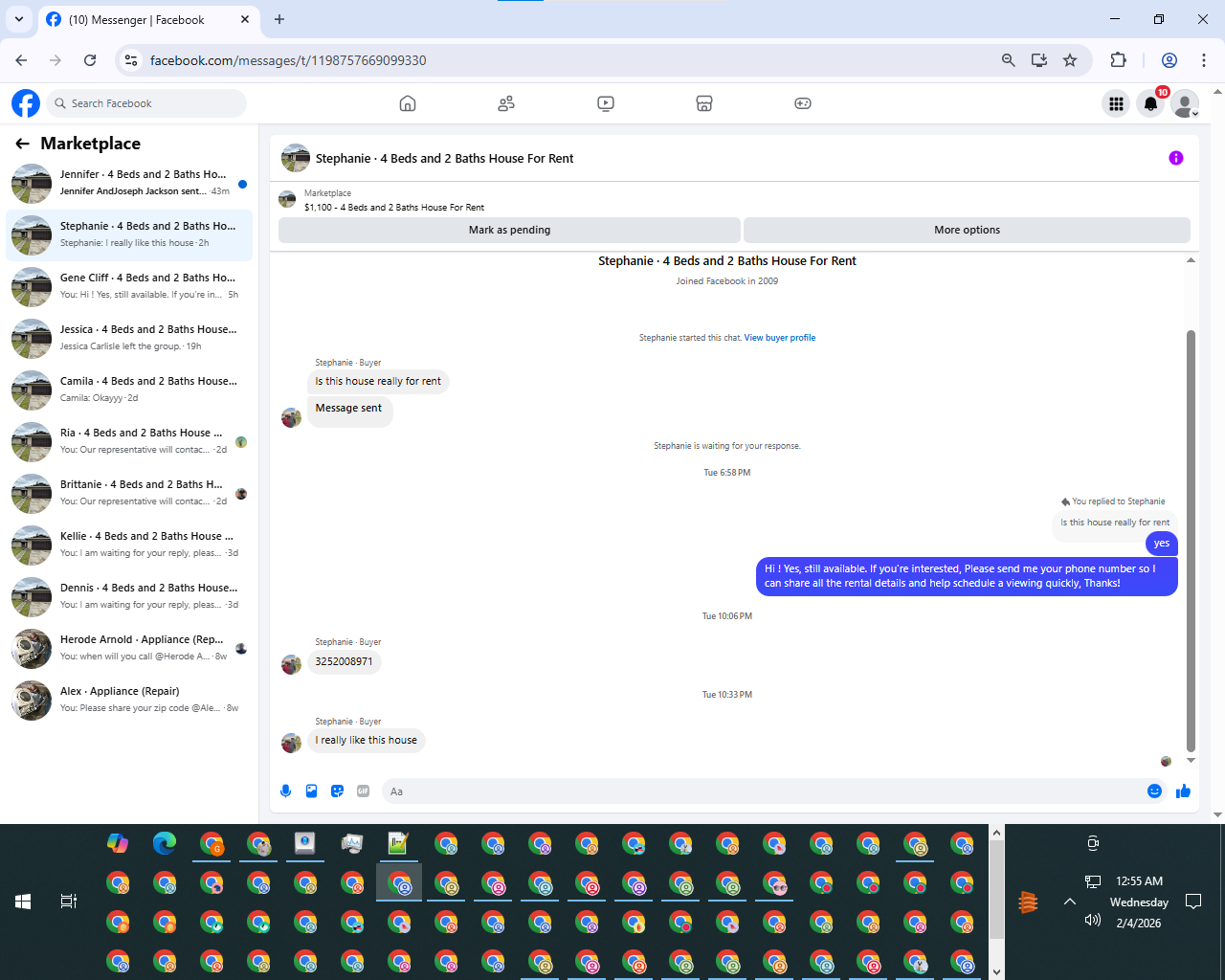The image size is (1225, 980).
Task: Open new tab with plus button
Action: [279, 19]
